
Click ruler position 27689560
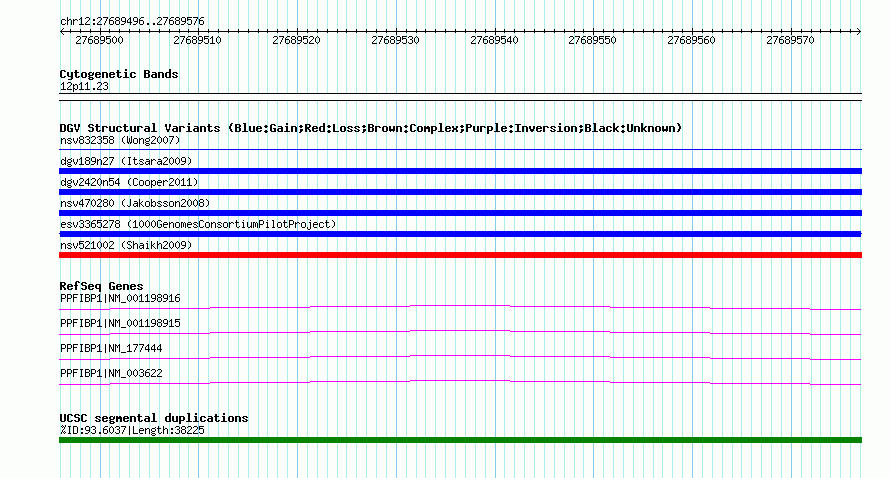point(691,40)
